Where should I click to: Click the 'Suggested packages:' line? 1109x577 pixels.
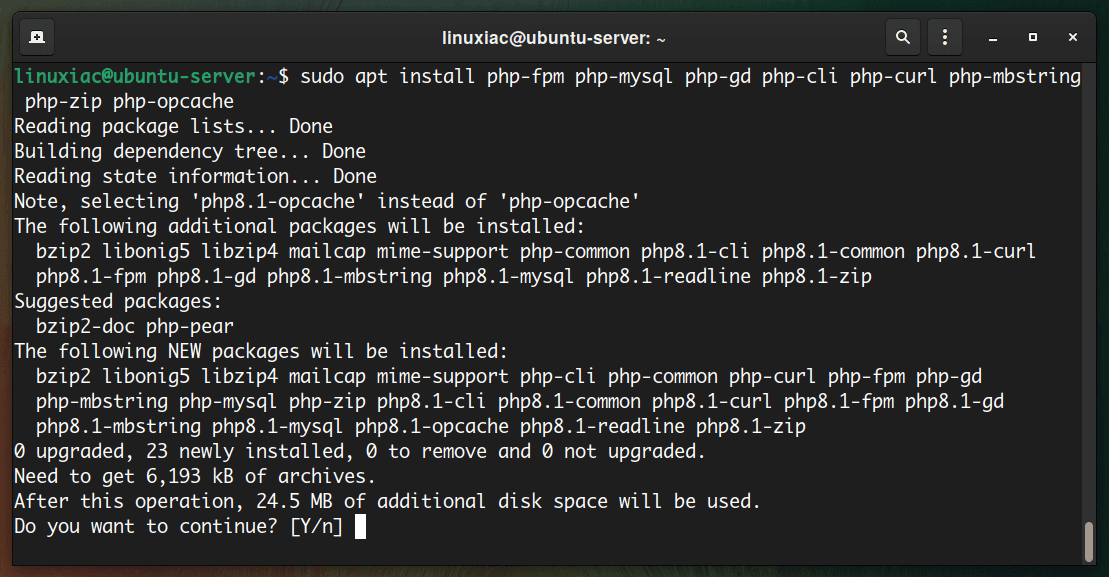(118, 301)
